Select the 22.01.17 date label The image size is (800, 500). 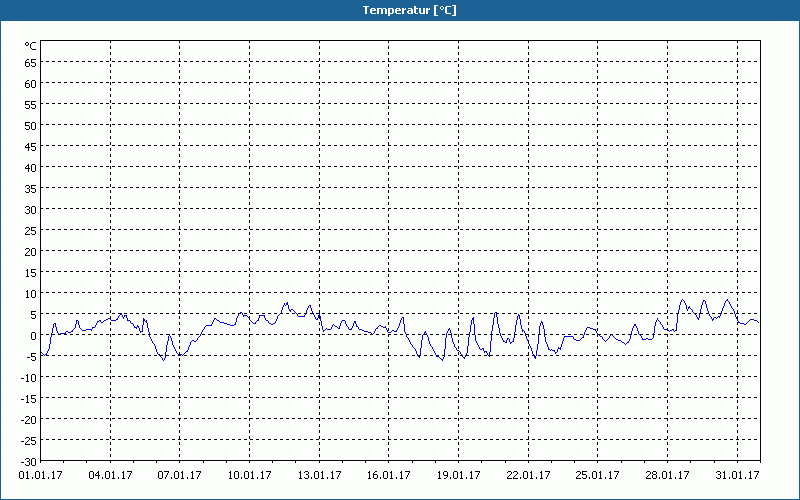[527, 476]
